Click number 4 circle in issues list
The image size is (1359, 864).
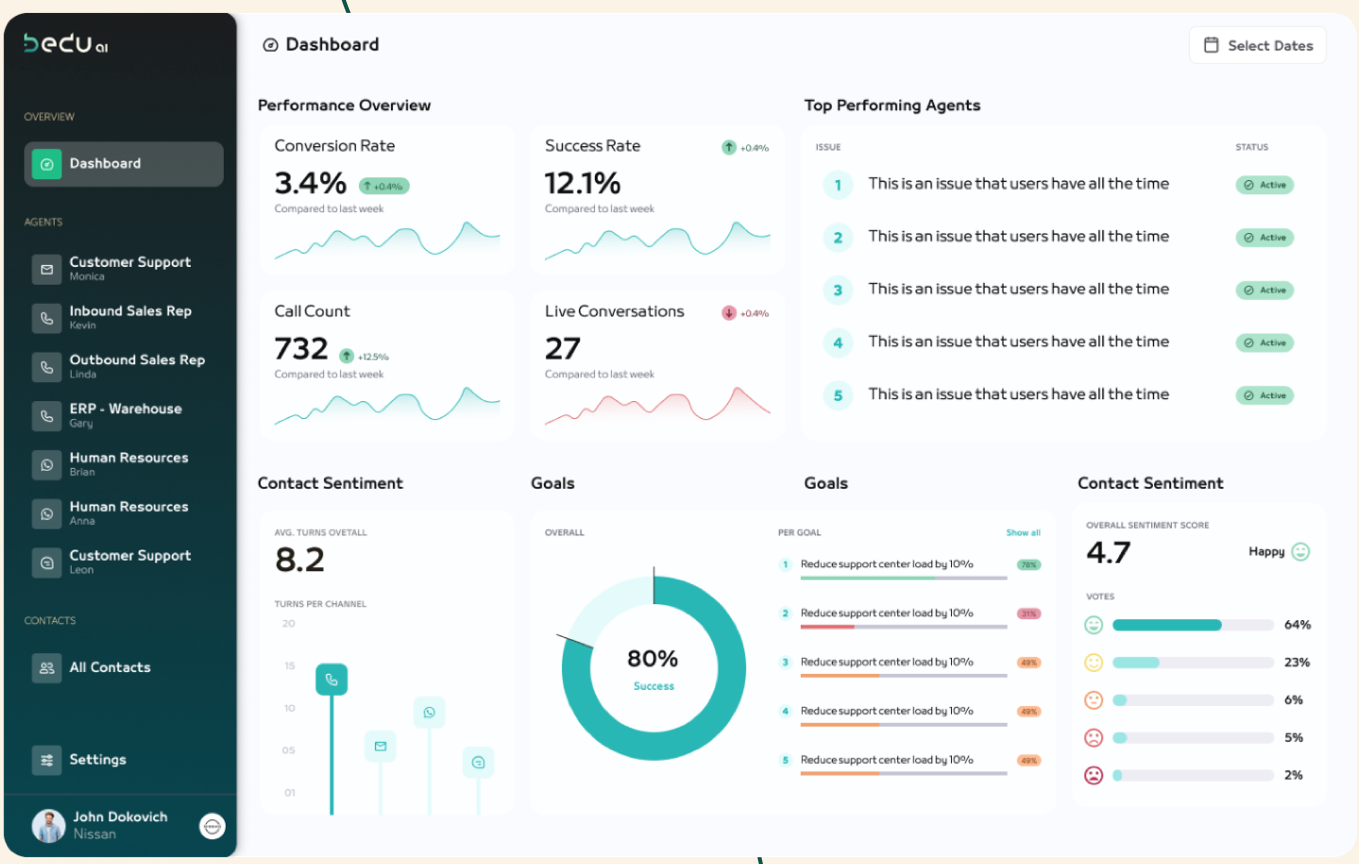[838, 343]
